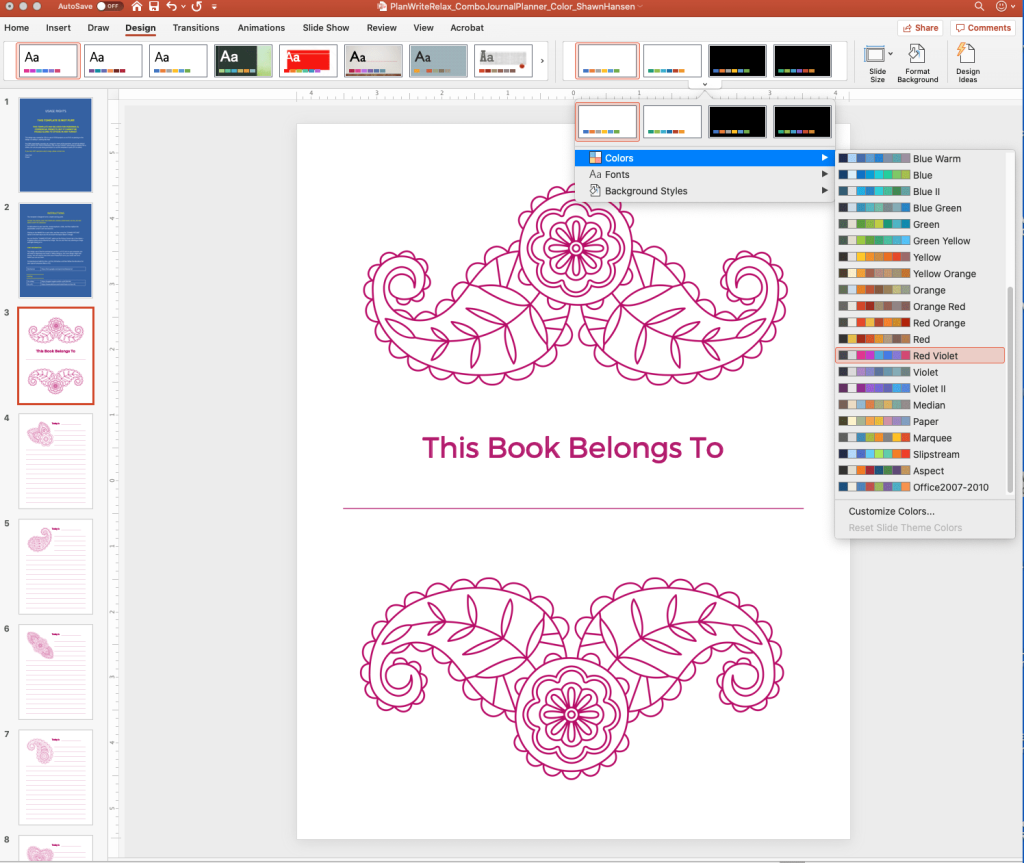1024x863 pixels.
Task: Choose the Blue Warm color scheme
Action: tap(920, 159)
